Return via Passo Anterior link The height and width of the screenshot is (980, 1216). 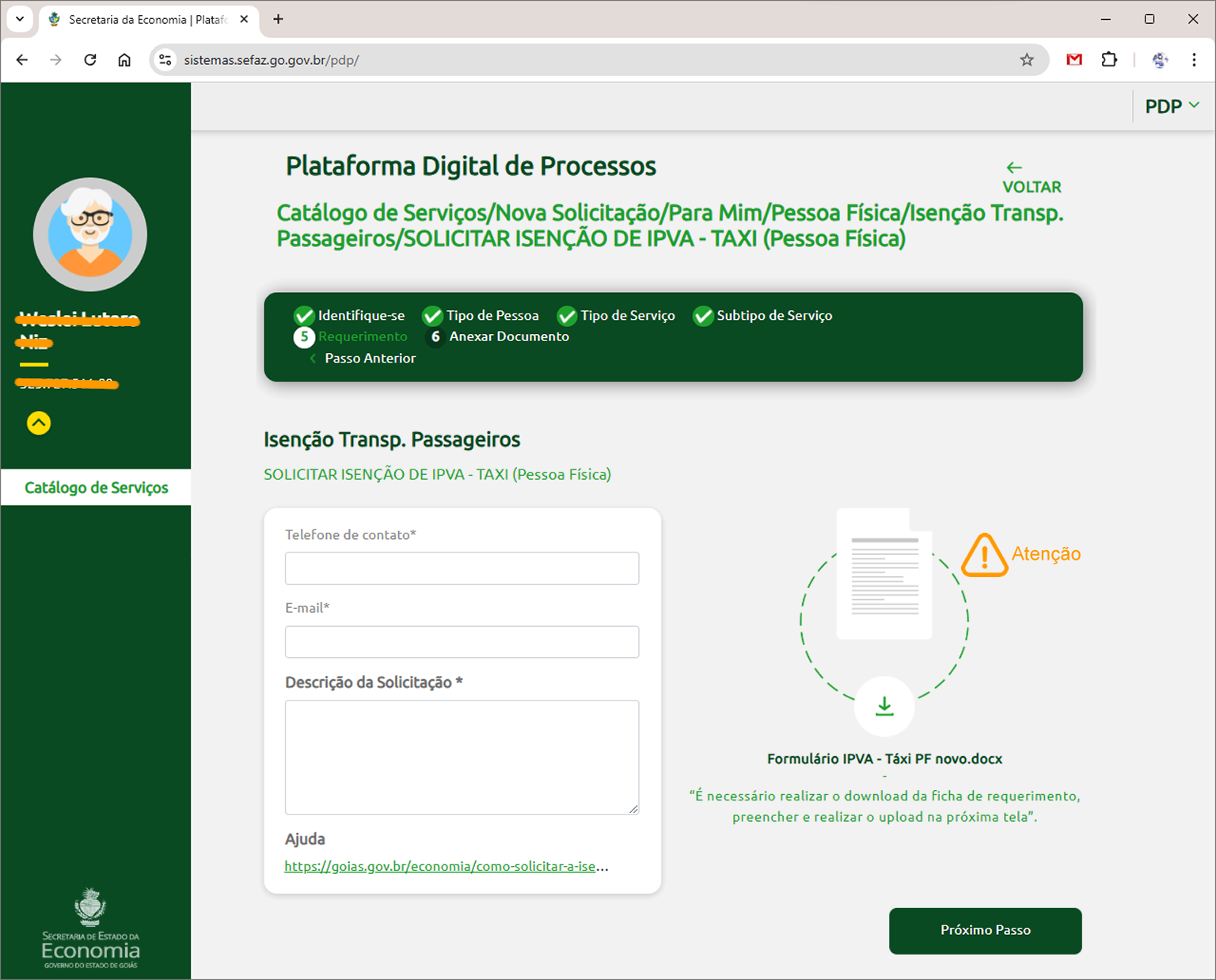pyautogui.click(x=369, y=359)
